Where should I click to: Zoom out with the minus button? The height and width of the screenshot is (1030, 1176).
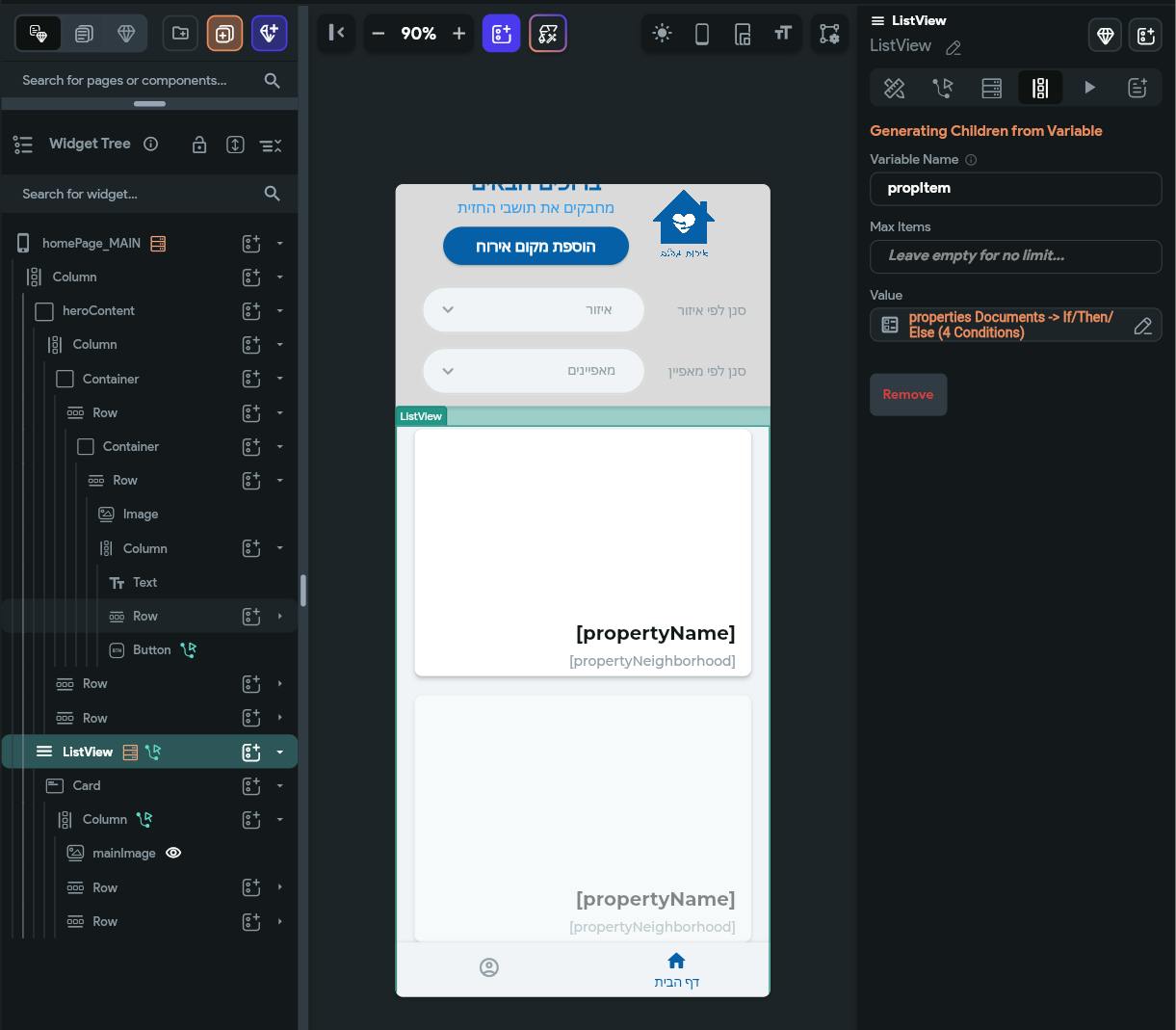(378, 34)
